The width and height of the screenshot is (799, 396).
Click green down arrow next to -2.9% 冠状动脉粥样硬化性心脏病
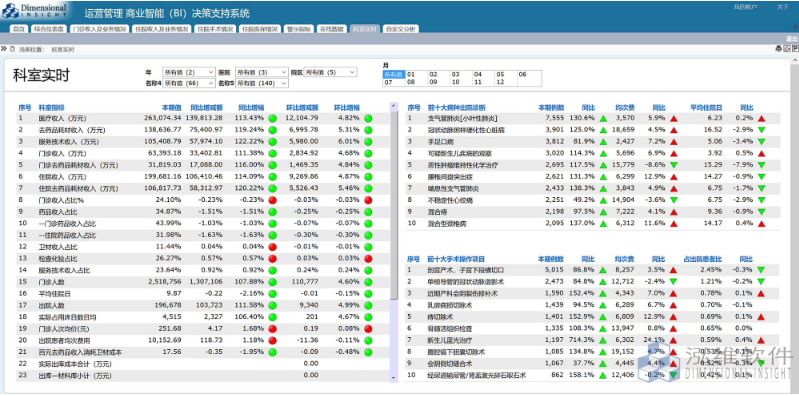click(x=761, y=130)
